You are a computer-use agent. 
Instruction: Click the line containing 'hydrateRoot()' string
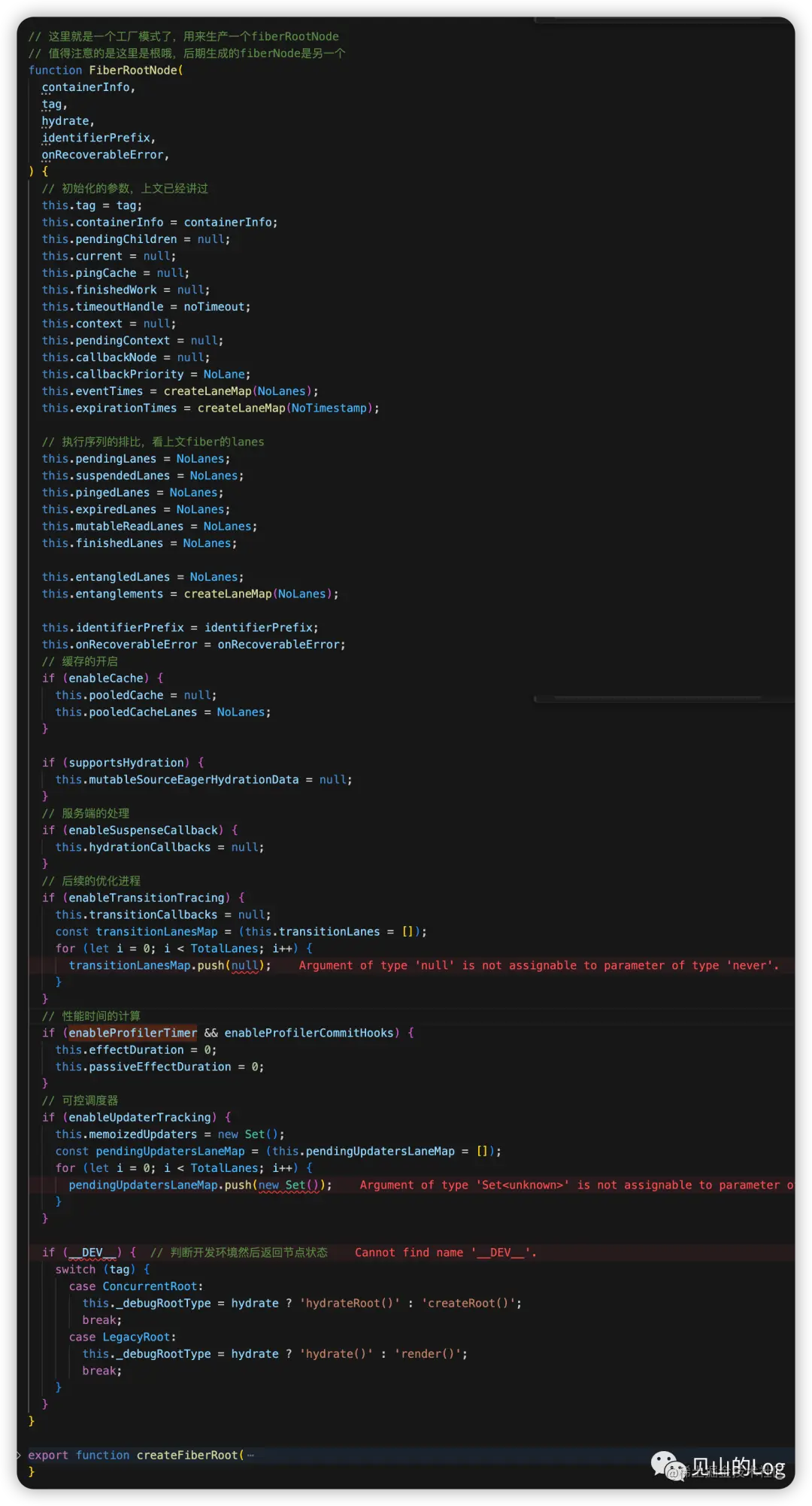pos(302,1303)
